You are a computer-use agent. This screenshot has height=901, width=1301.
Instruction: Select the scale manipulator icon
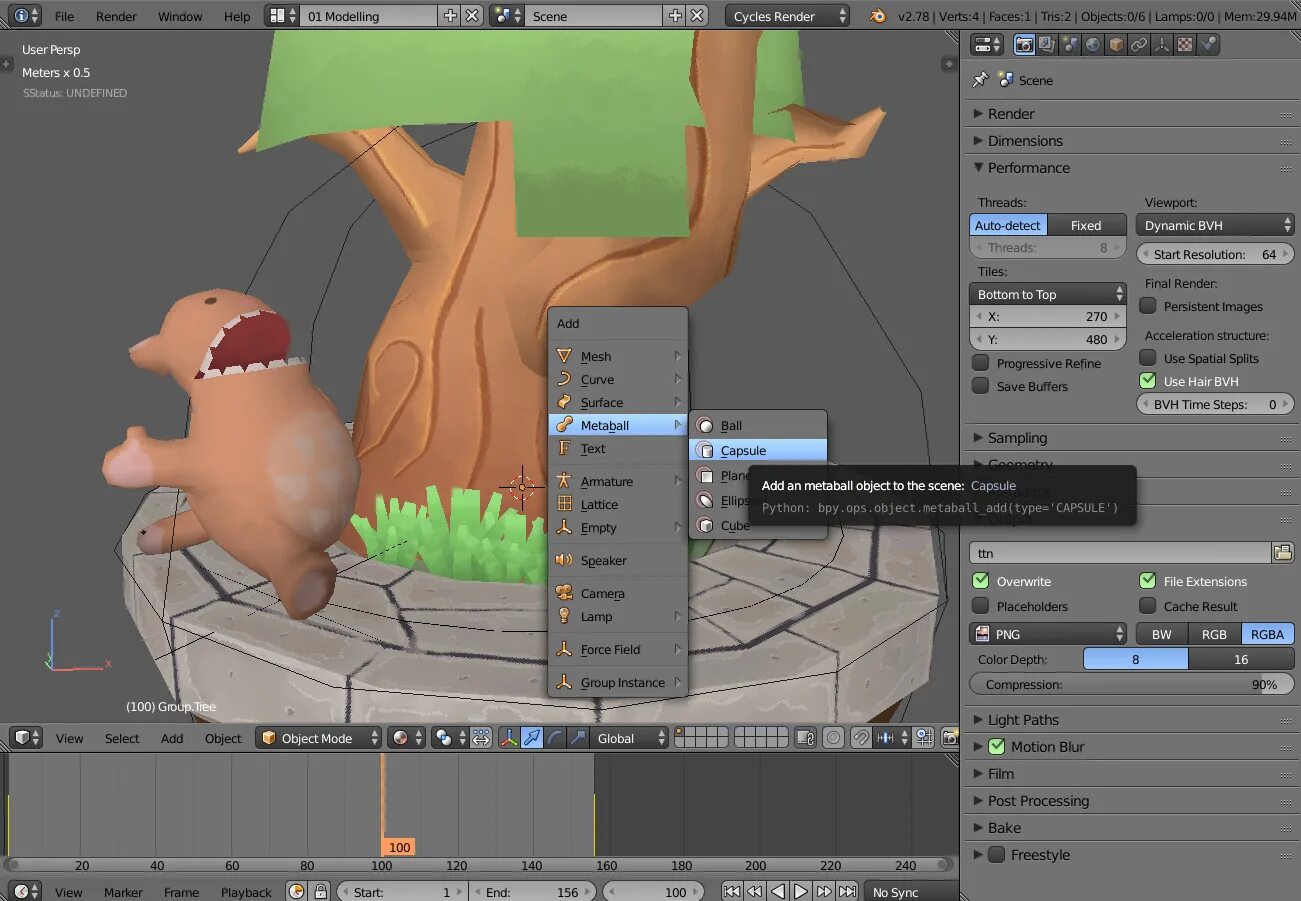(x=578, y=738)
